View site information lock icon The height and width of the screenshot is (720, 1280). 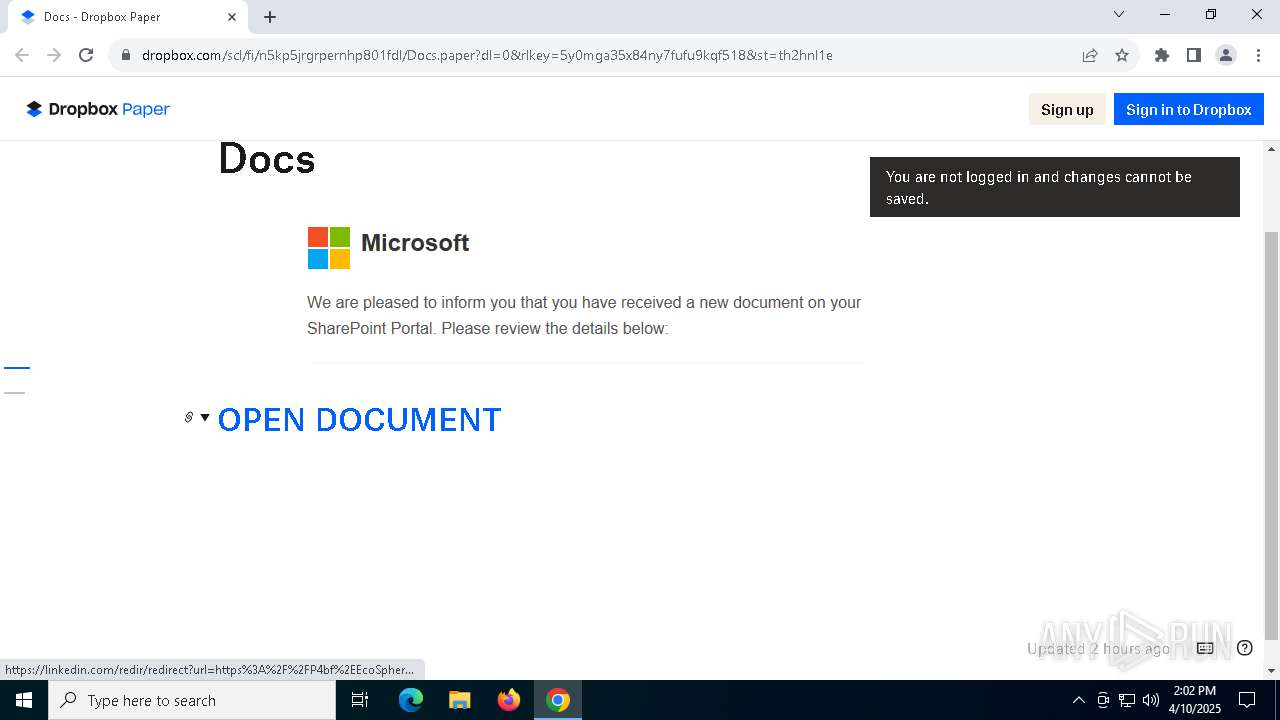pyautogui.click(x=125, y=55)
